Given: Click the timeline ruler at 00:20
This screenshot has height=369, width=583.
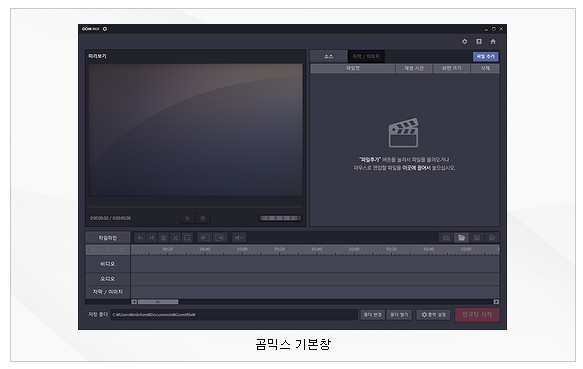Looking at the screenshot, I should pyautogui.click(x=168, y=250).
